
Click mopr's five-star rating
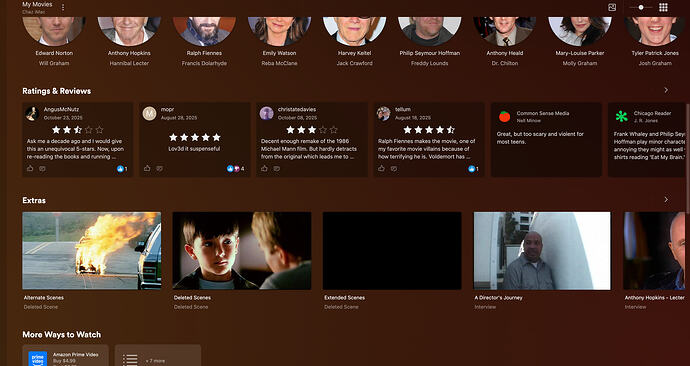[x=195, y=137]
